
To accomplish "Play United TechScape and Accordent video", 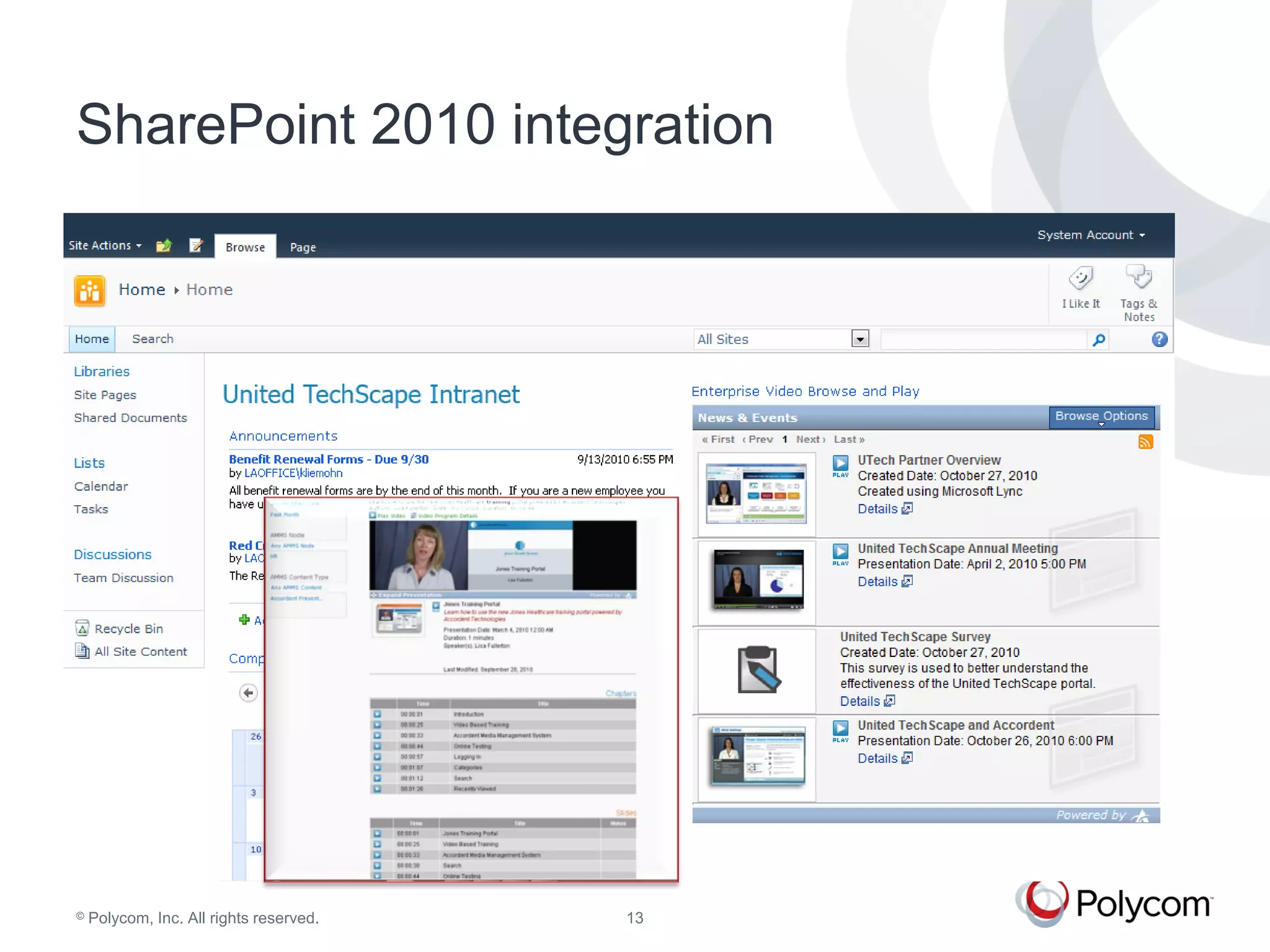I will 840,731.
